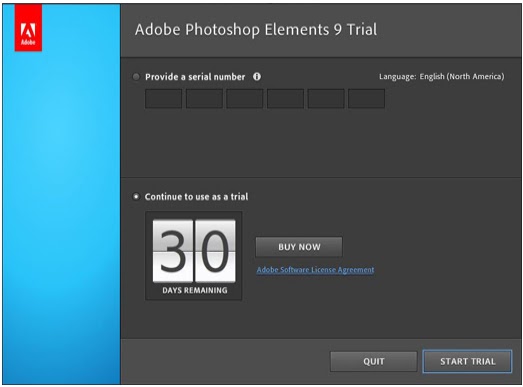Open the English (North America) language selector

tap(462, 77)
